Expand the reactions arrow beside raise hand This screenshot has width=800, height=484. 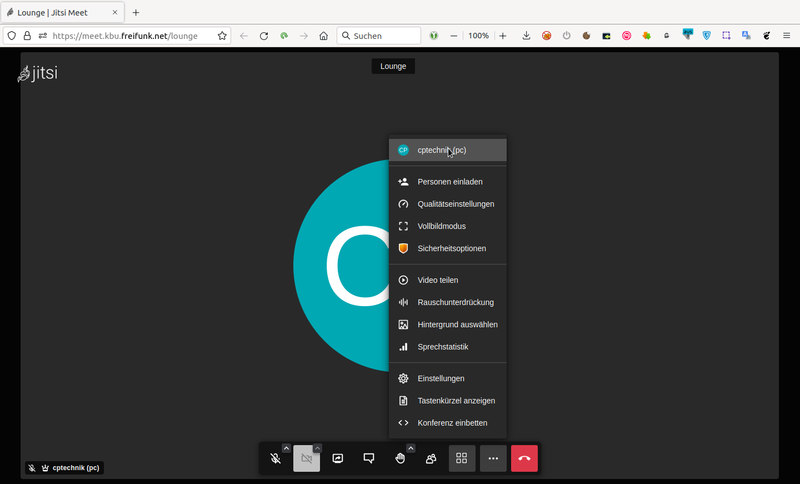(410, 448)
